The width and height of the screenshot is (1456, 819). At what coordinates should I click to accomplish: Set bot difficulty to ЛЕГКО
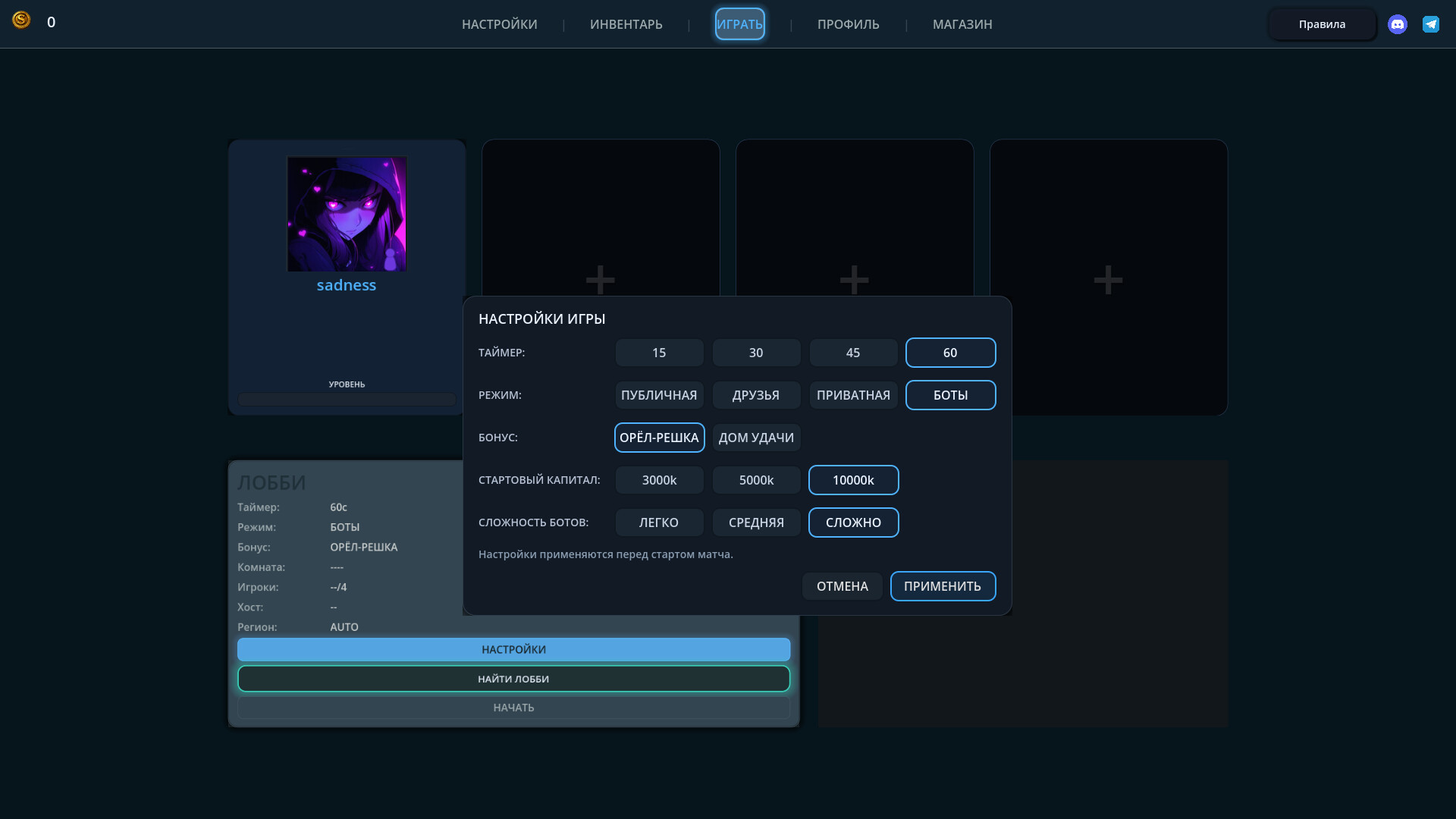(659, 522)
